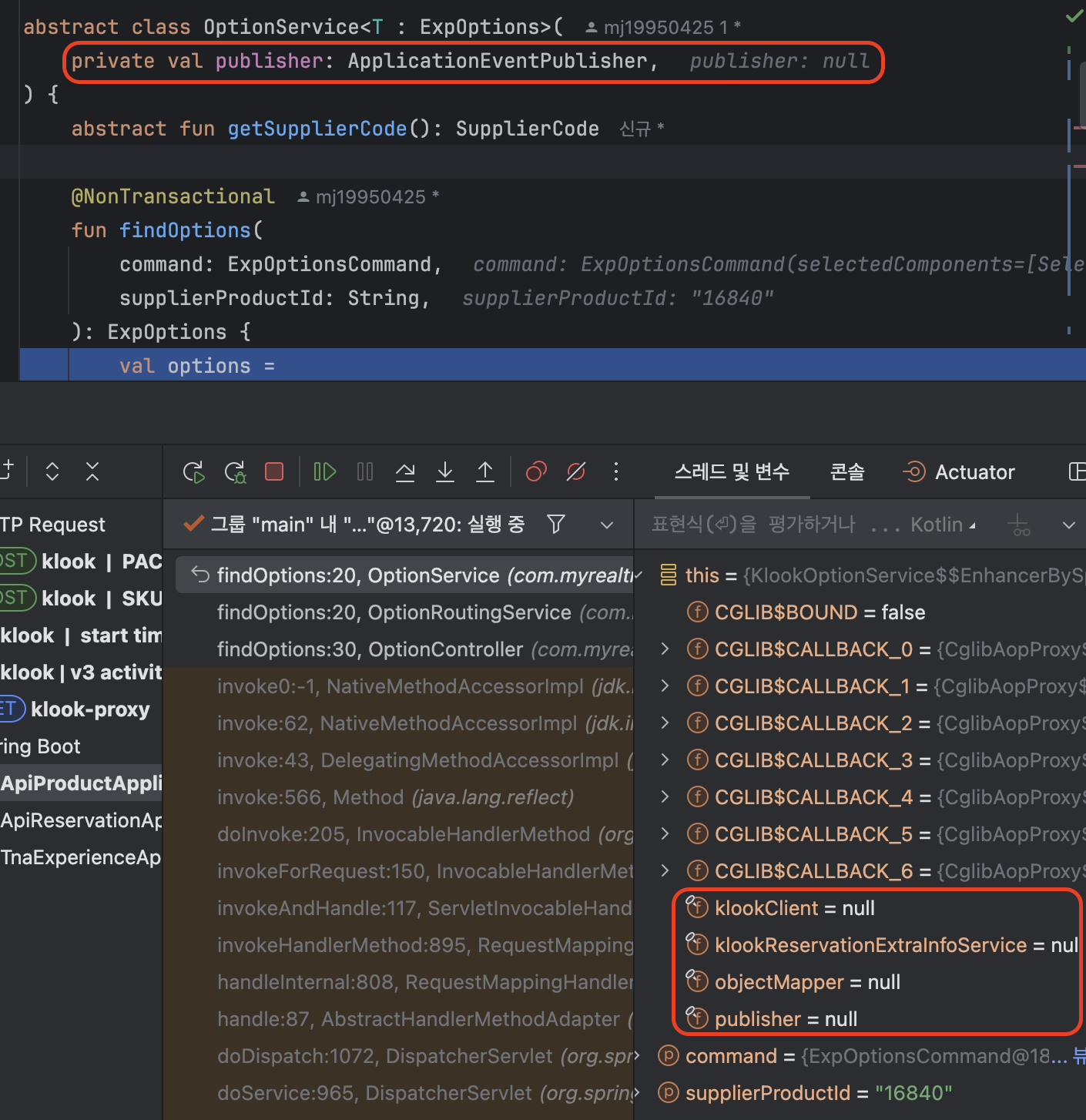The width and height of the screenshot is (1086, 1120).
Task: View breakpoints with the red circles icon
Action: coord(536,471)
